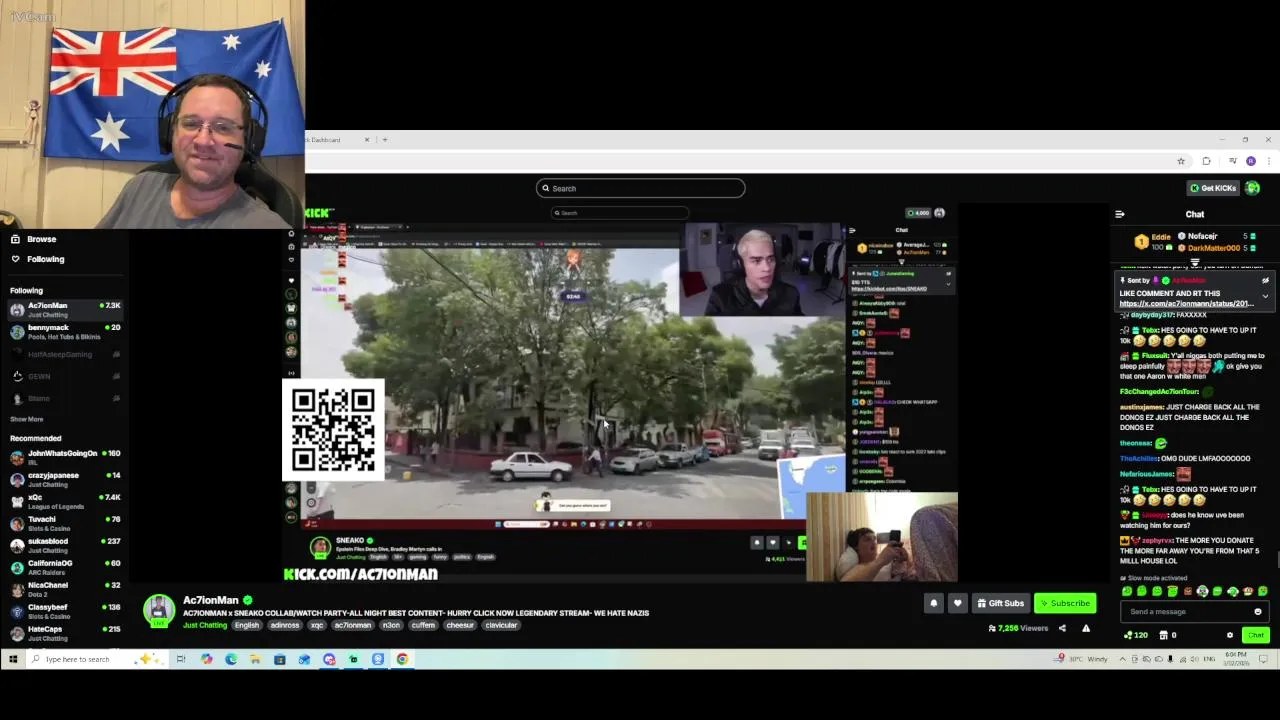Open a new browser tab
The width and height of the screenshot is (1280, 720).
[x=385, y=140]
